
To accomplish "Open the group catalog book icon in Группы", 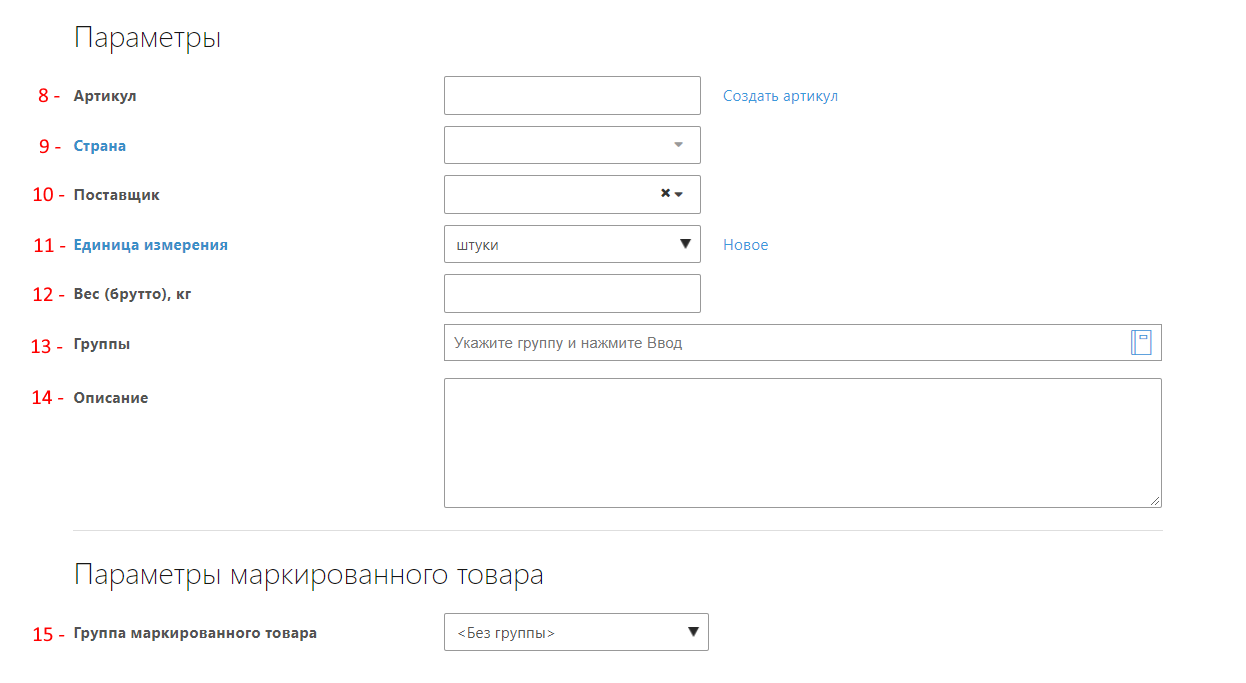I will coord(1141,343).
